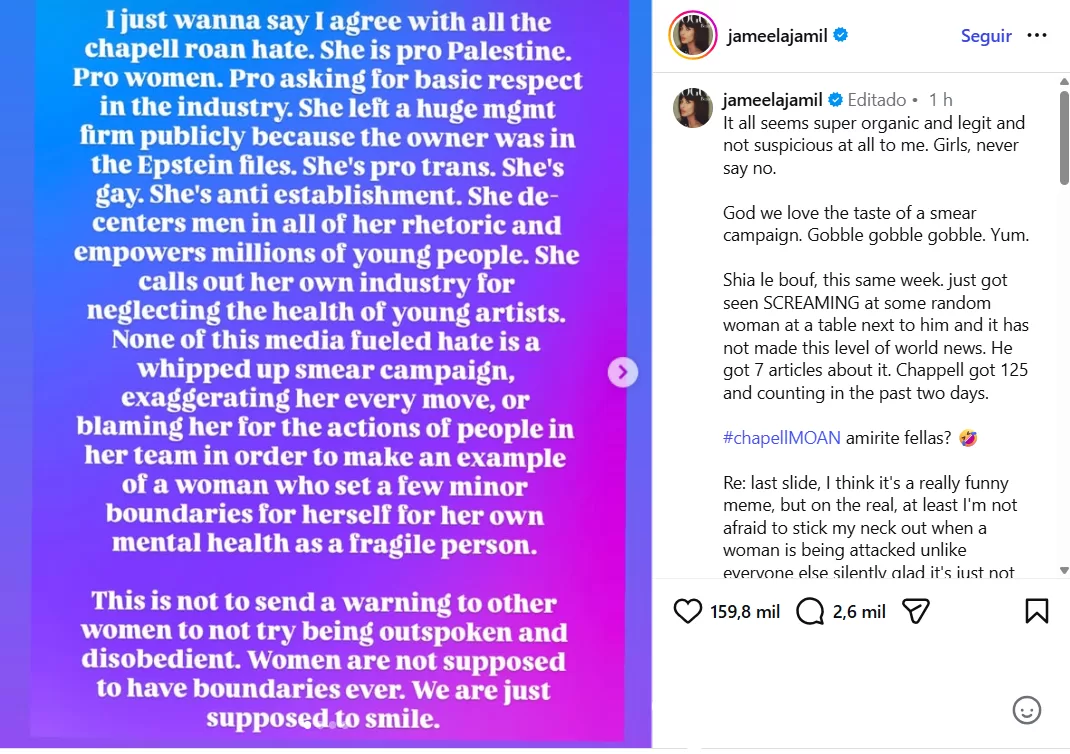Like the post with the heart icon

click(688, 611)
